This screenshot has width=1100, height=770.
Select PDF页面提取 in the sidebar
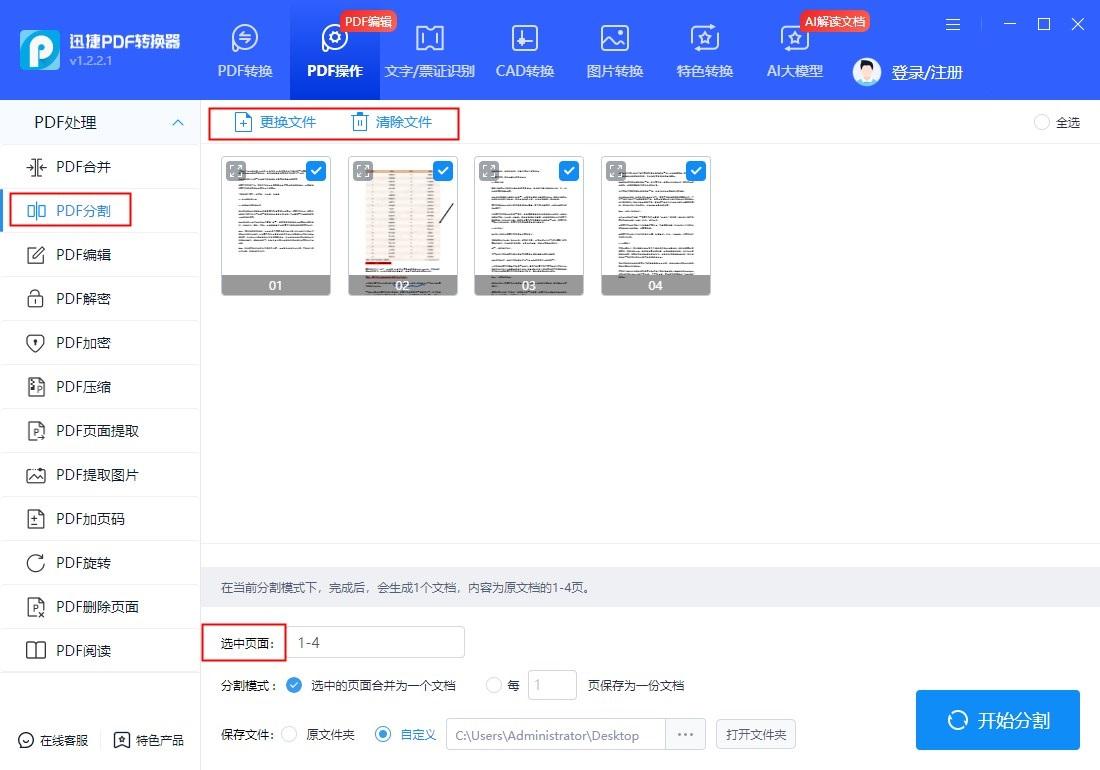click(x=100, y=431)
